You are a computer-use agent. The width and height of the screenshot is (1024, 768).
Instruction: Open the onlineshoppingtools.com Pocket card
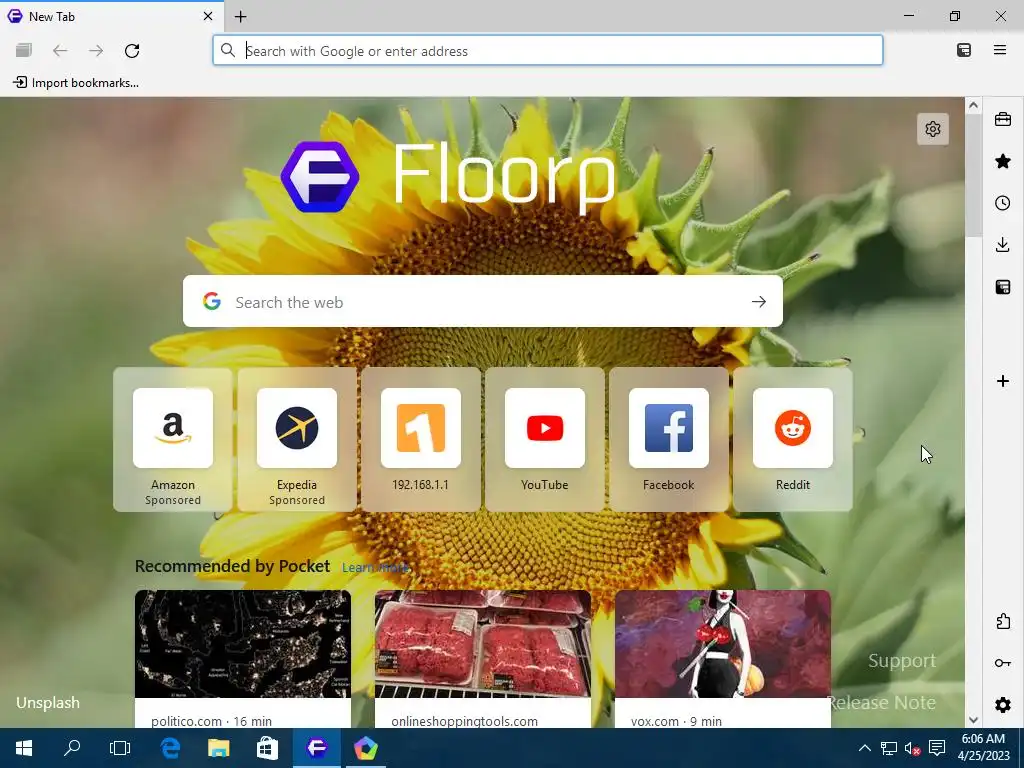click(x=483, y=659)
